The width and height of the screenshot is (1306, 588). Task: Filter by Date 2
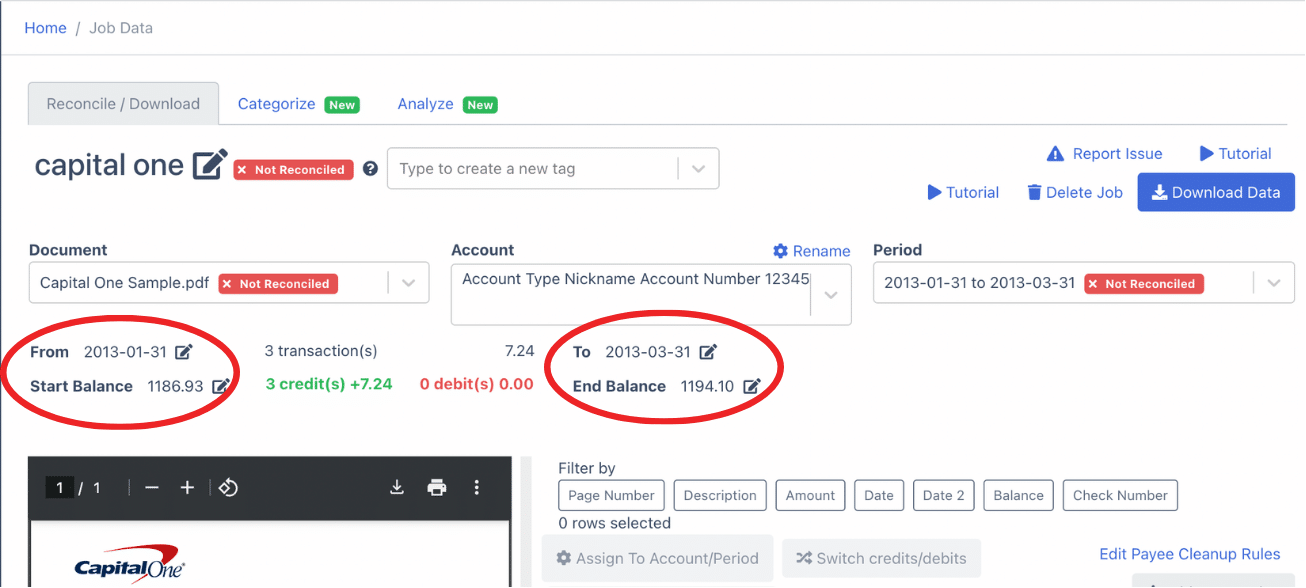944,496
